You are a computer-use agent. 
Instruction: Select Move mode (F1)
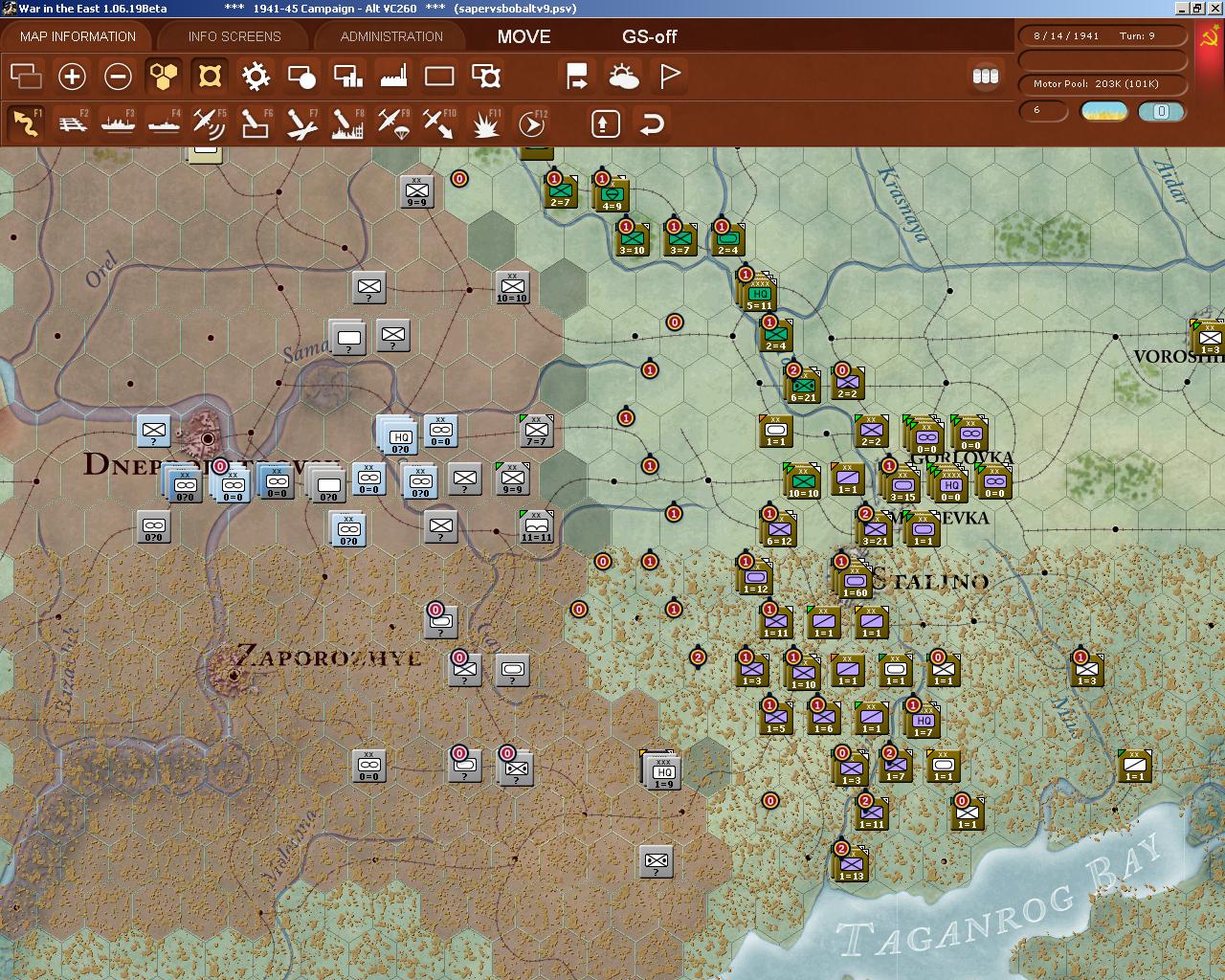click(26, 123)
